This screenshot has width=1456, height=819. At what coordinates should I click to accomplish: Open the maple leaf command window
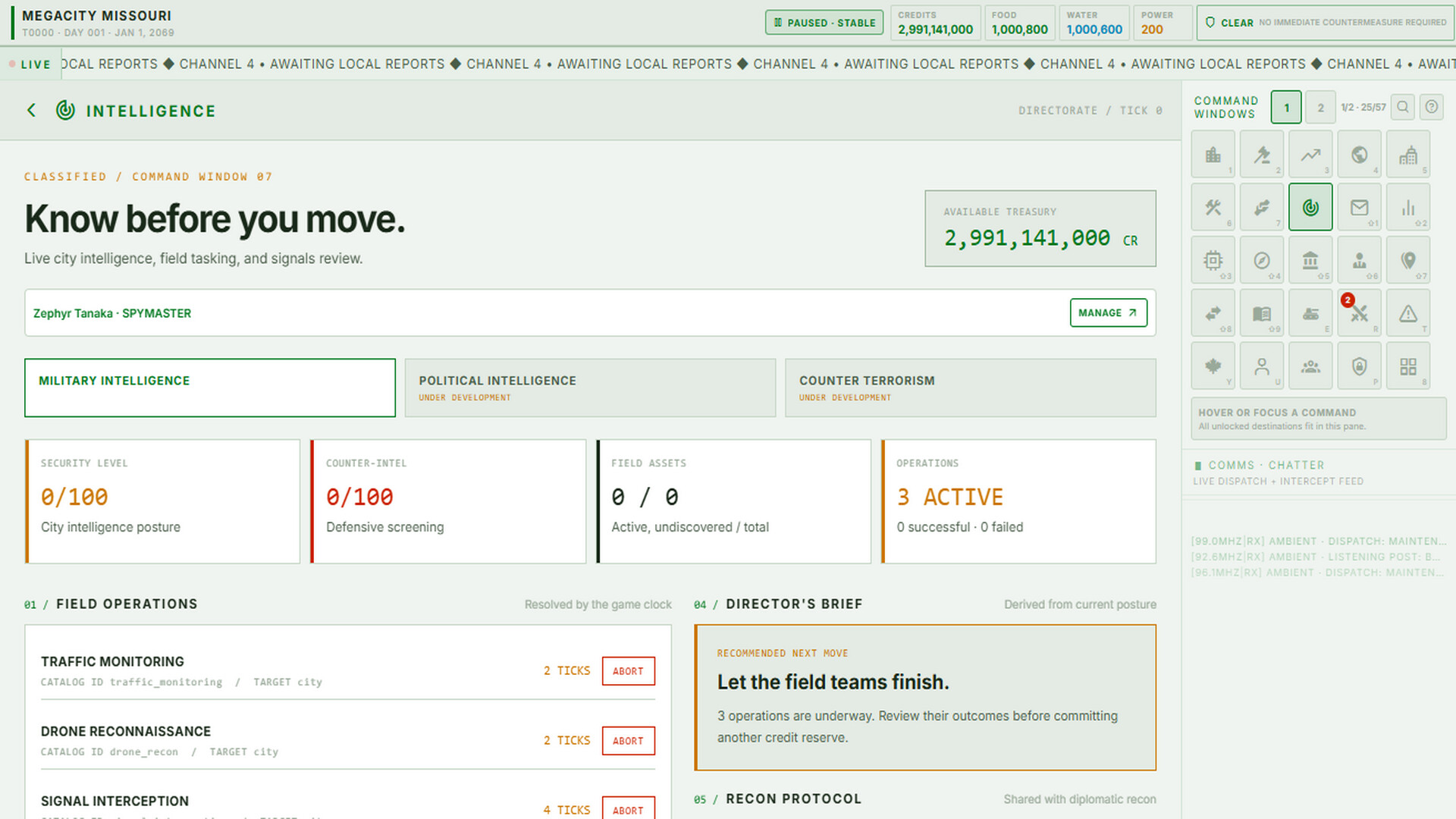(1213, 366)
